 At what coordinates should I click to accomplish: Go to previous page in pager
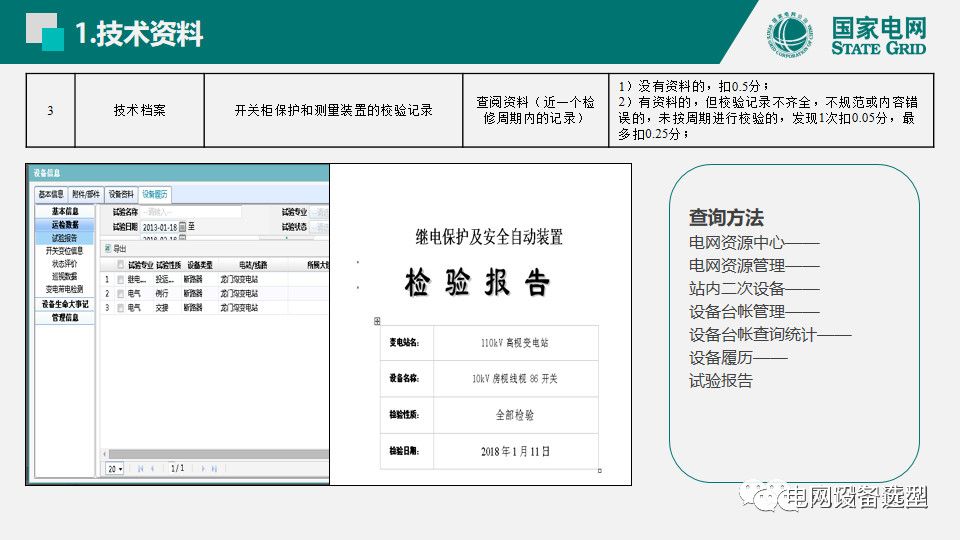pos(153,468)
